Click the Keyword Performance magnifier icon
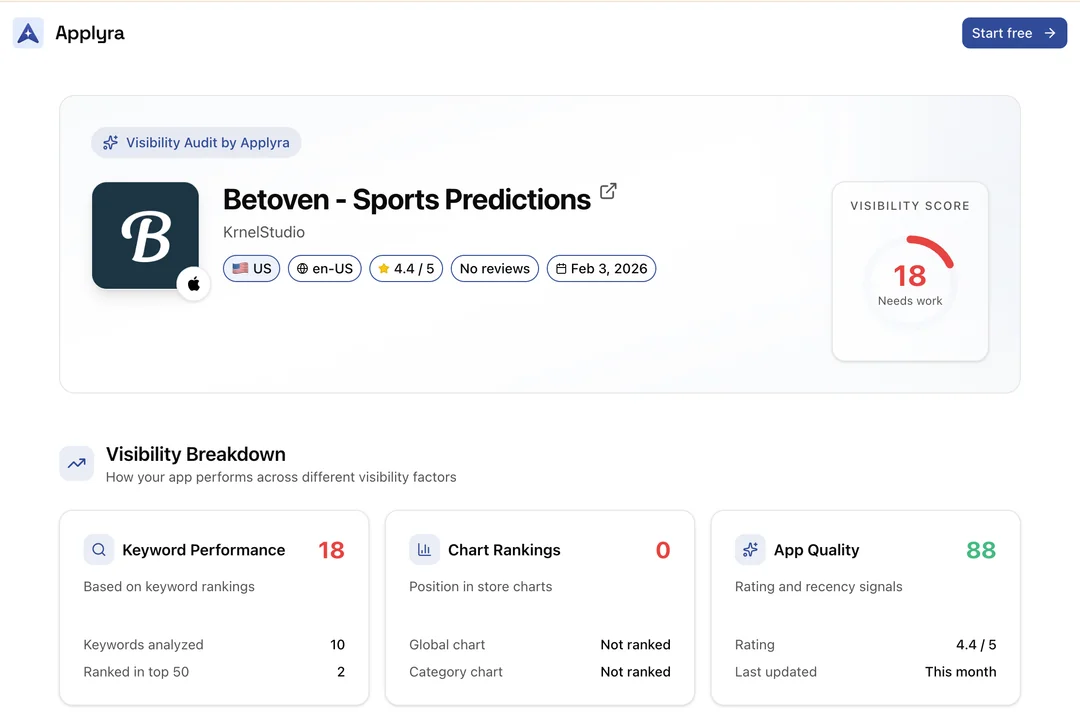Image resolution: width=1080 pixels, height=723 pixels. (x=99, y=550)
